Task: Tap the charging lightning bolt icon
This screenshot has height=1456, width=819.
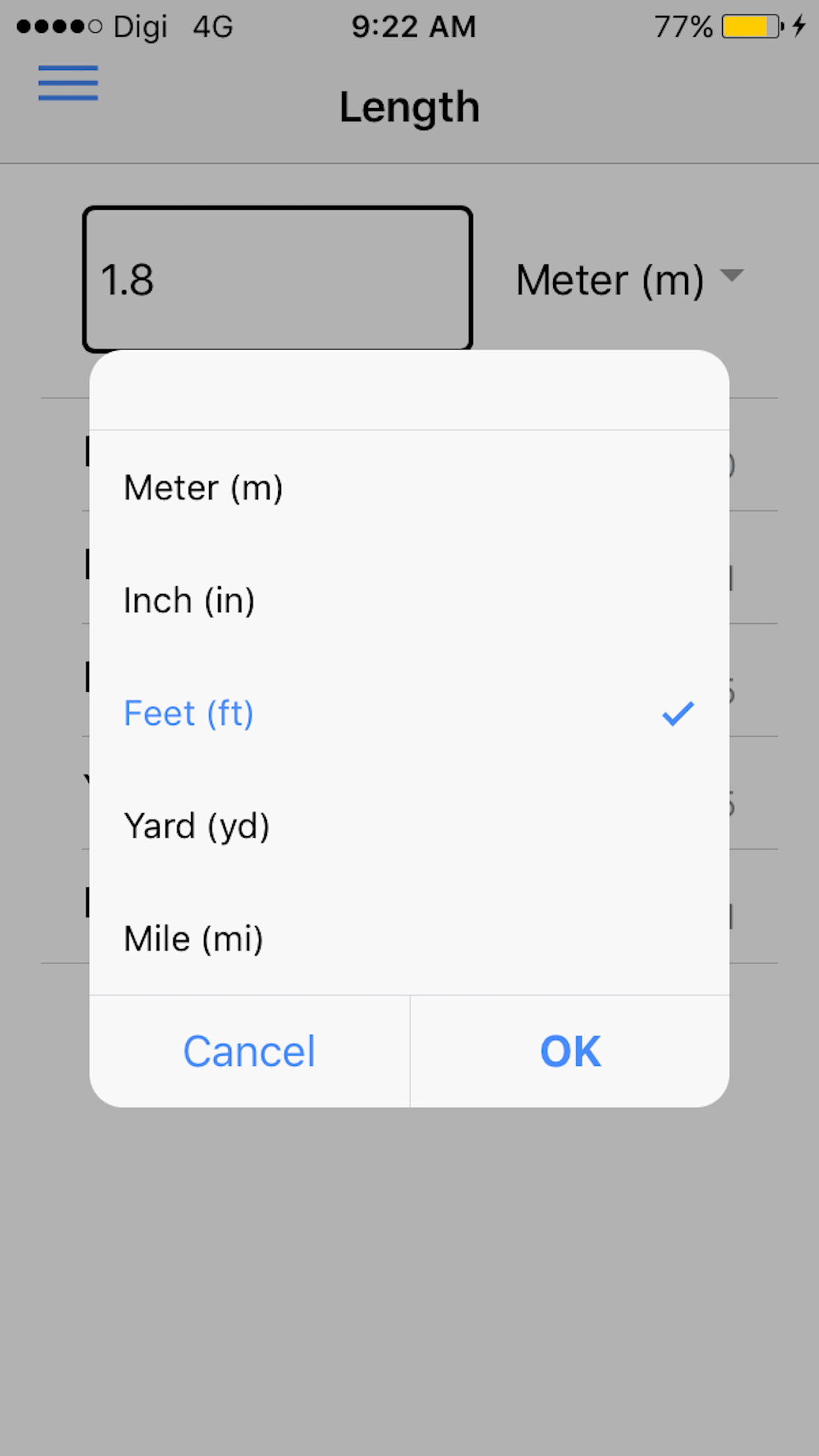Action: (799, 26)
